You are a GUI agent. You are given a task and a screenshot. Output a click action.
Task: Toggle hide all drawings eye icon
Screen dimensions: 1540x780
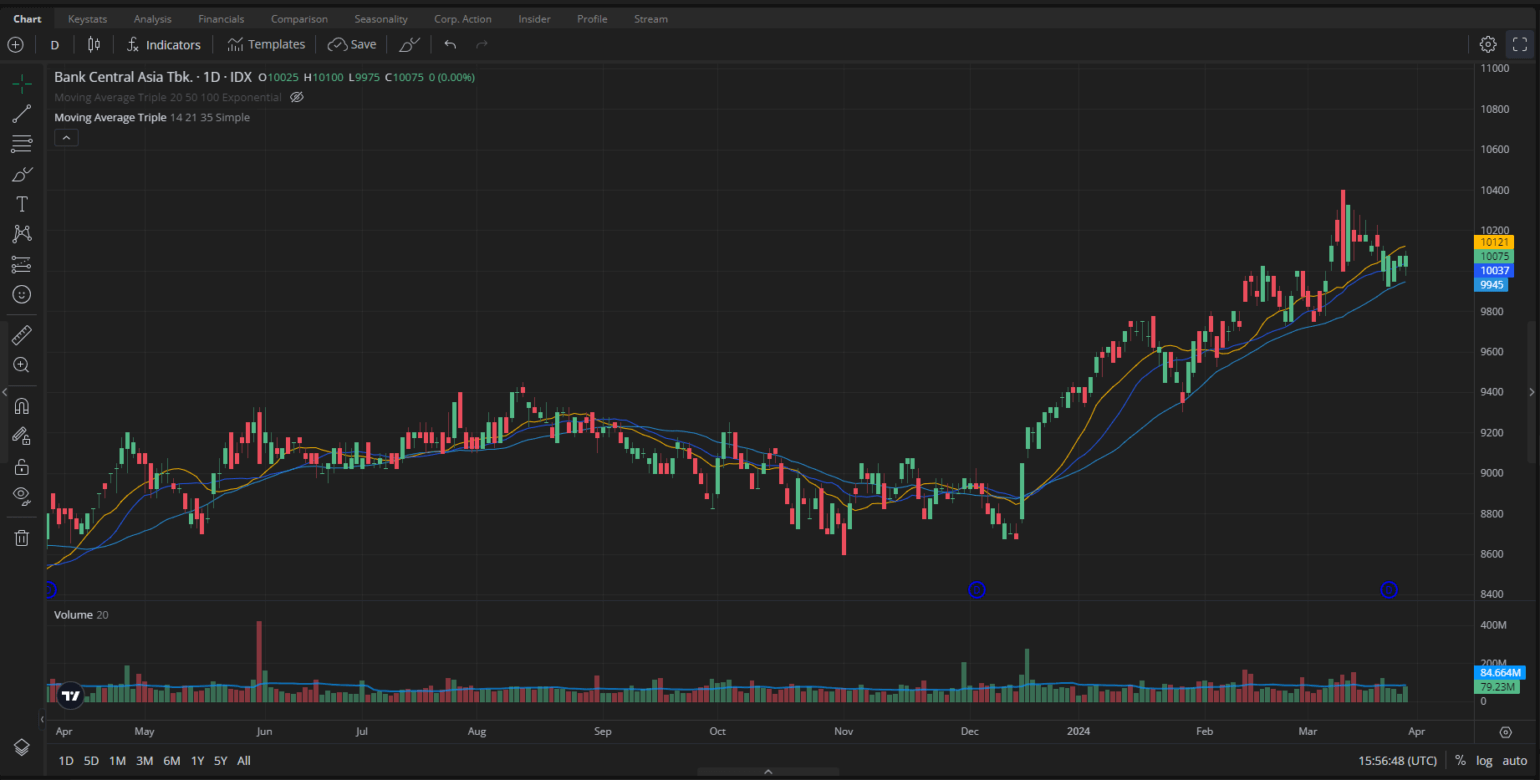21,496
